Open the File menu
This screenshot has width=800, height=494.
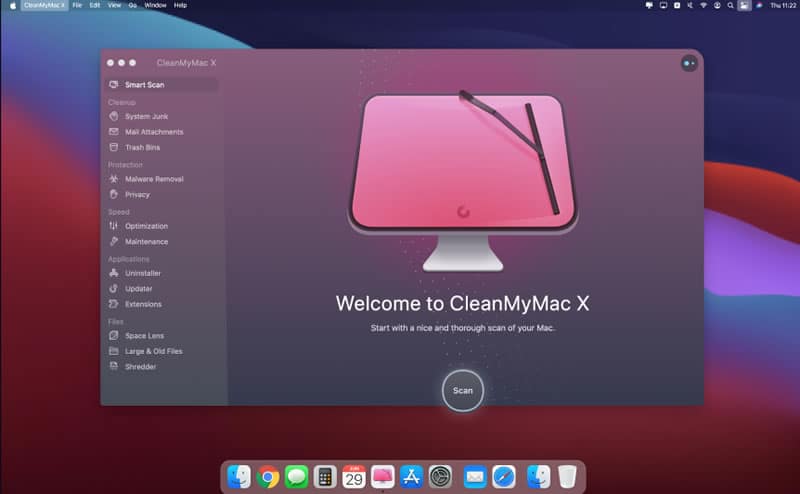[x=77, y=5]
